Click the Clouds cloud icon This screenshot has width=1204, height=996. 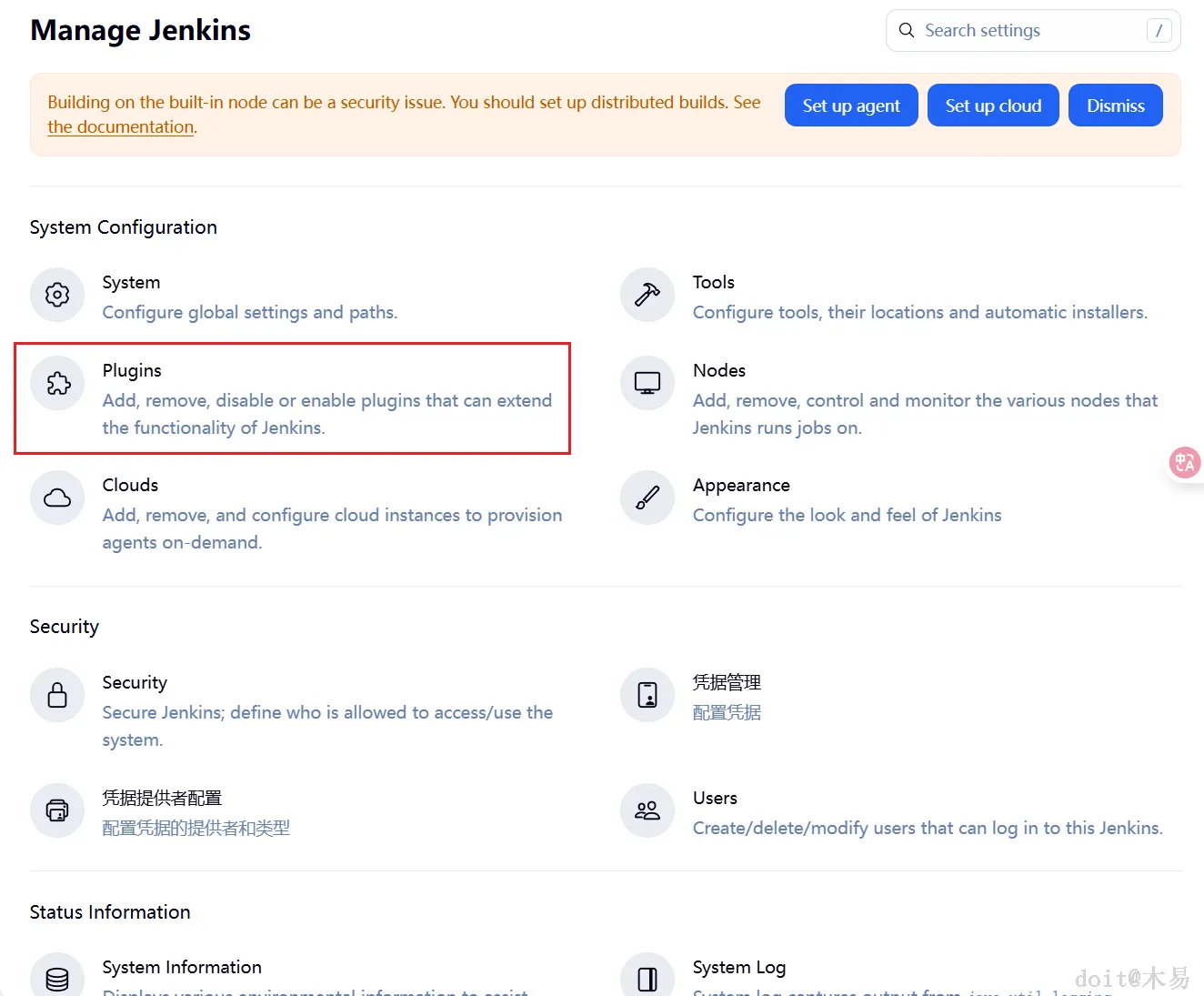point(57,498)
